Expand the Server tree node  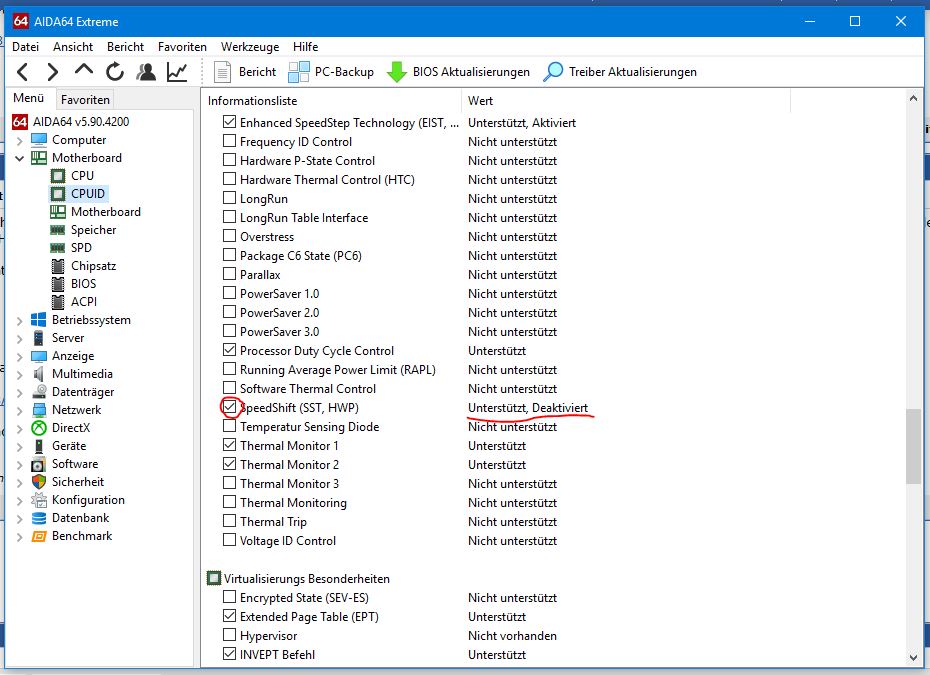point(20,339)
